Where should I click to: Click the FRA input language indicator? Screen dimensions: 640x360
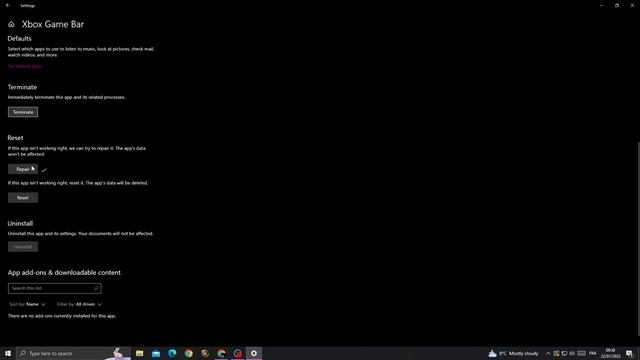pos(593,353)
